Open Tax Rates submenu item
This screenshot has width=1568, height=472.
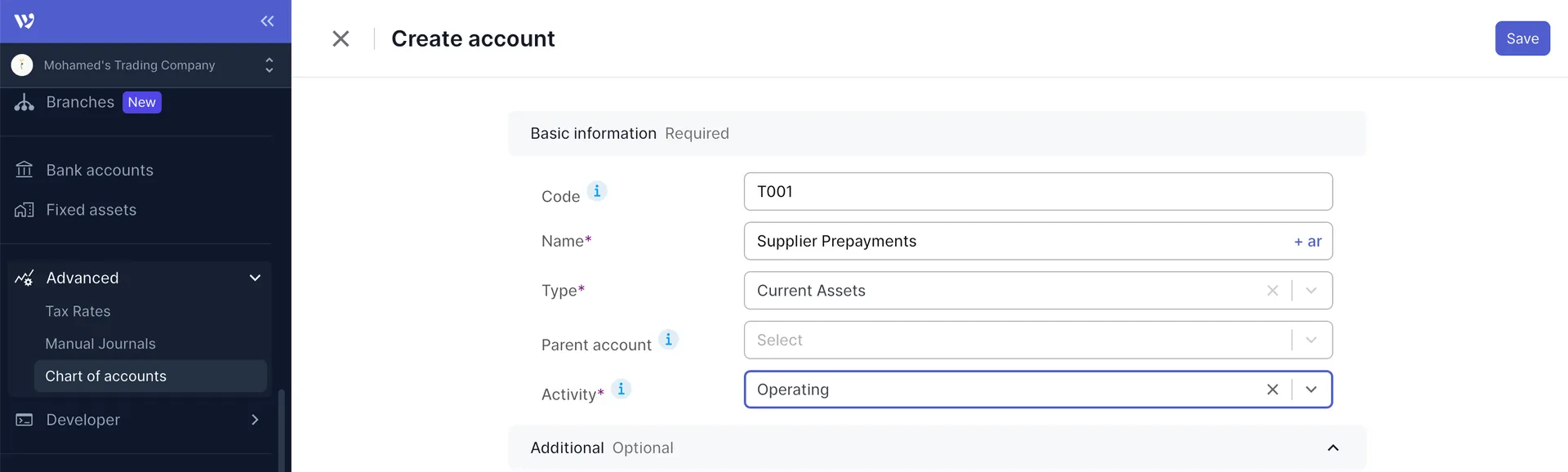(78, 311)
